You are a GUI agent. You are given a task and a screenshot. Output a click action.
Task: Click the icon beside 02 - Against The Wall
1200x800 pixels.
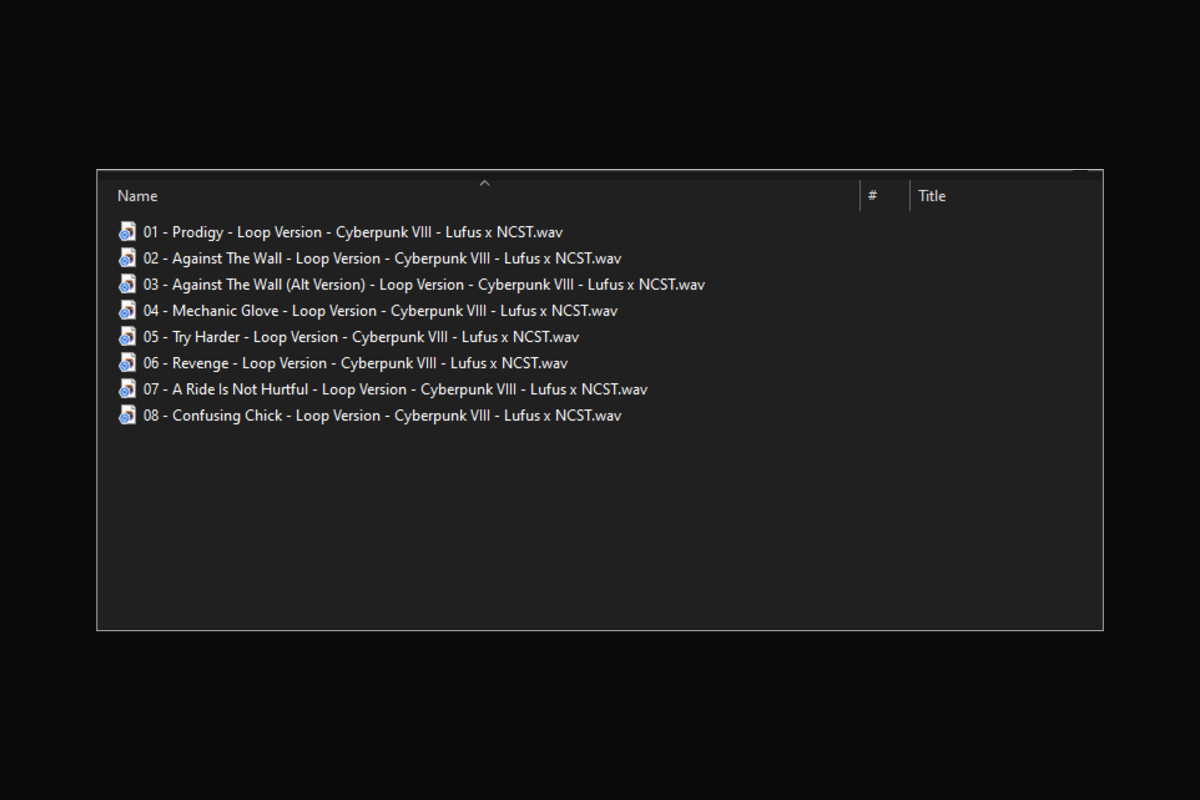click(x=127, y=258)
